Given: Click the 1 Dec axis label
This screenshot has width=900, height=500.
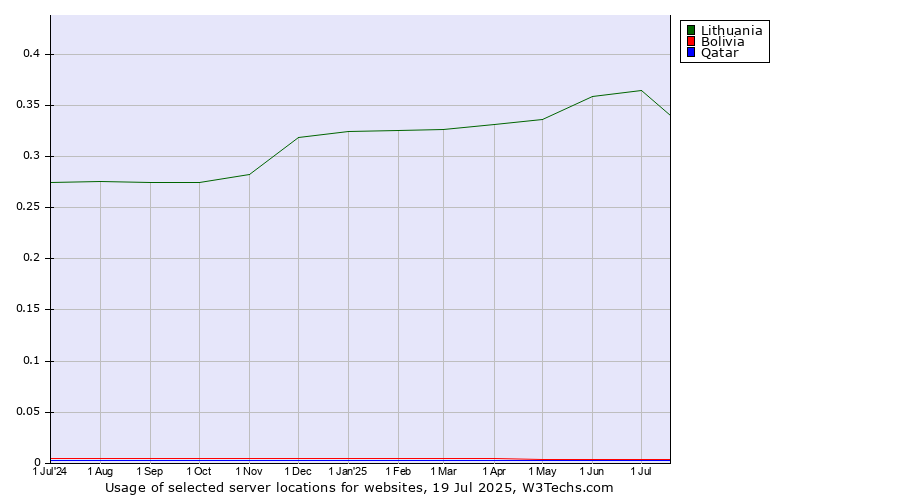Looking at the screenshot, I should coord(298,471).
